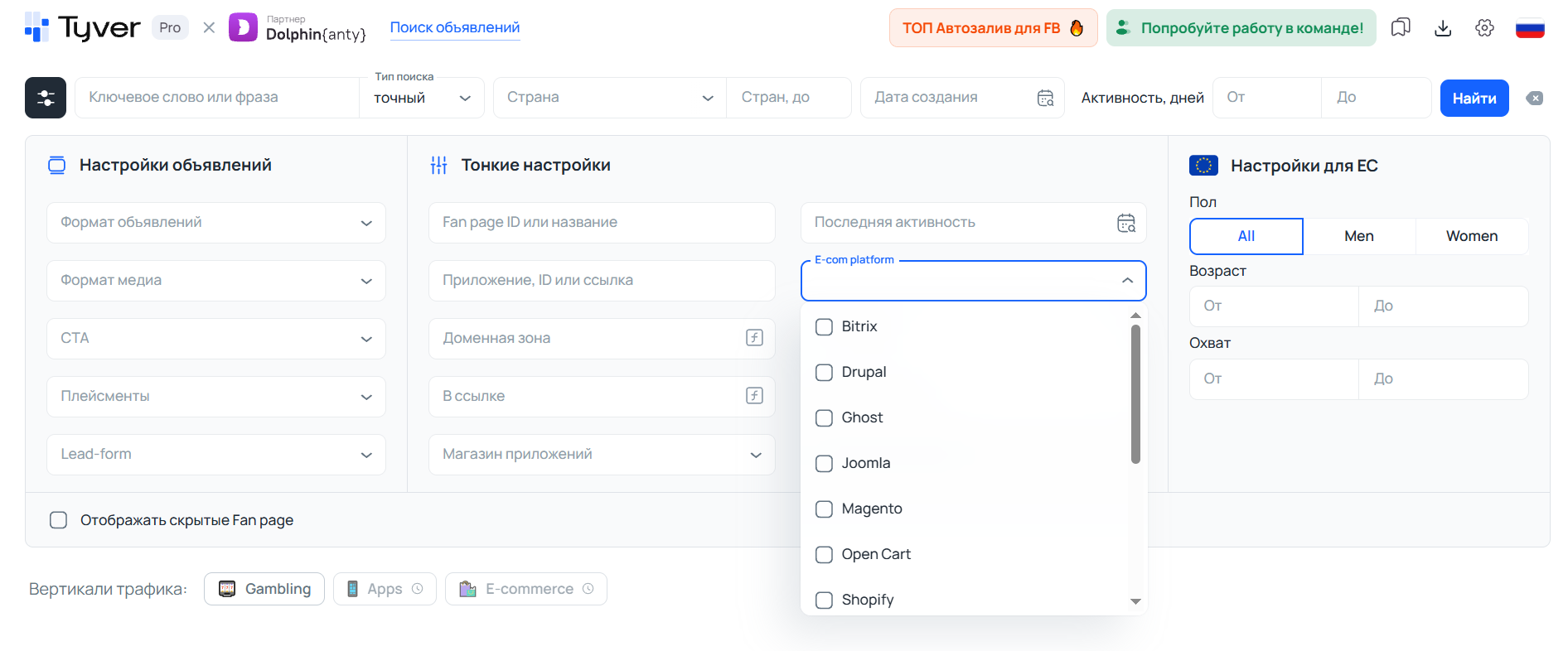Open Тип поиска dropdown
The height and width of the screenshot is (651, 1568).
(x=422, y=98)
